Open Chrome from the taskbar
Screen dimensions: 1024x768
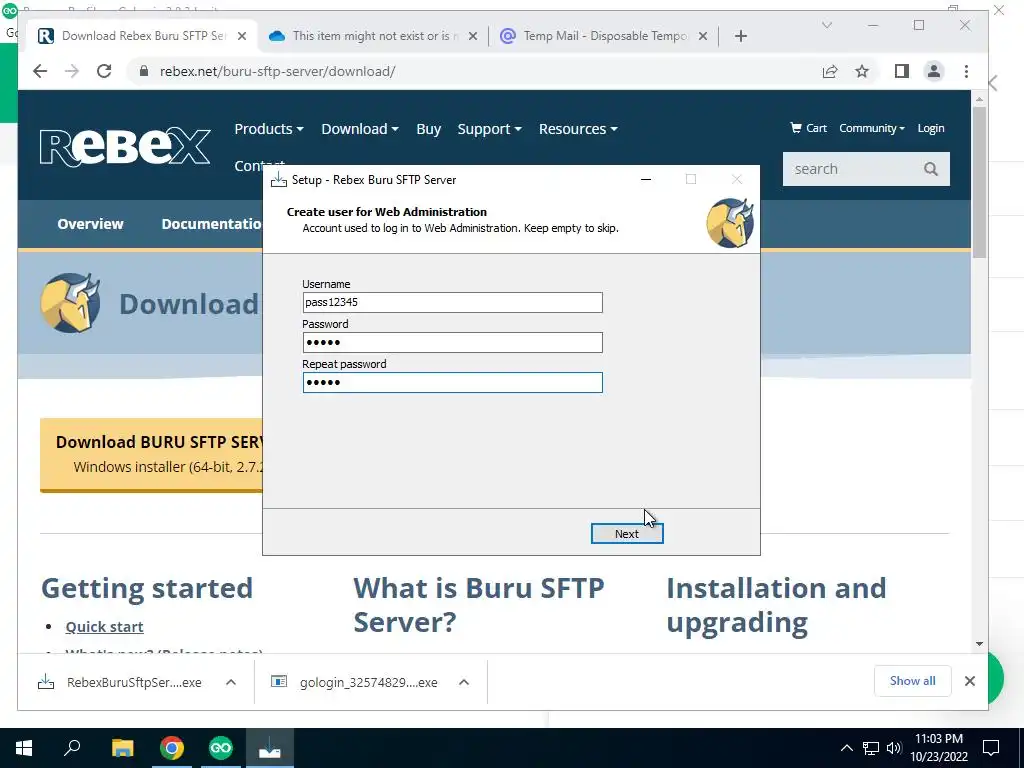[172, 748]
